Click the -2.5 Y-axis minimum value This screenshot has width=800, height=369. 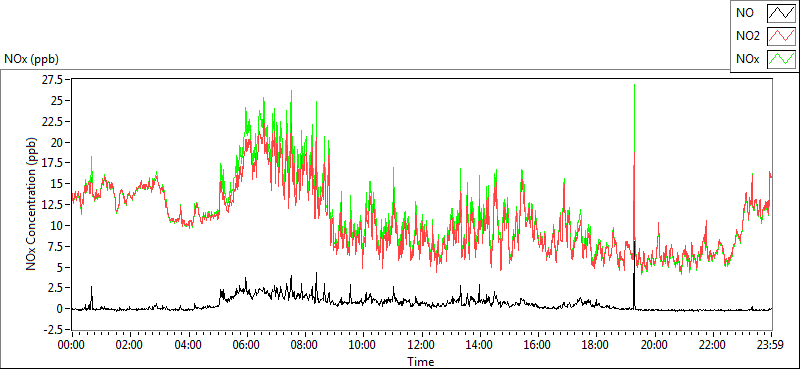tap(58, 329)
